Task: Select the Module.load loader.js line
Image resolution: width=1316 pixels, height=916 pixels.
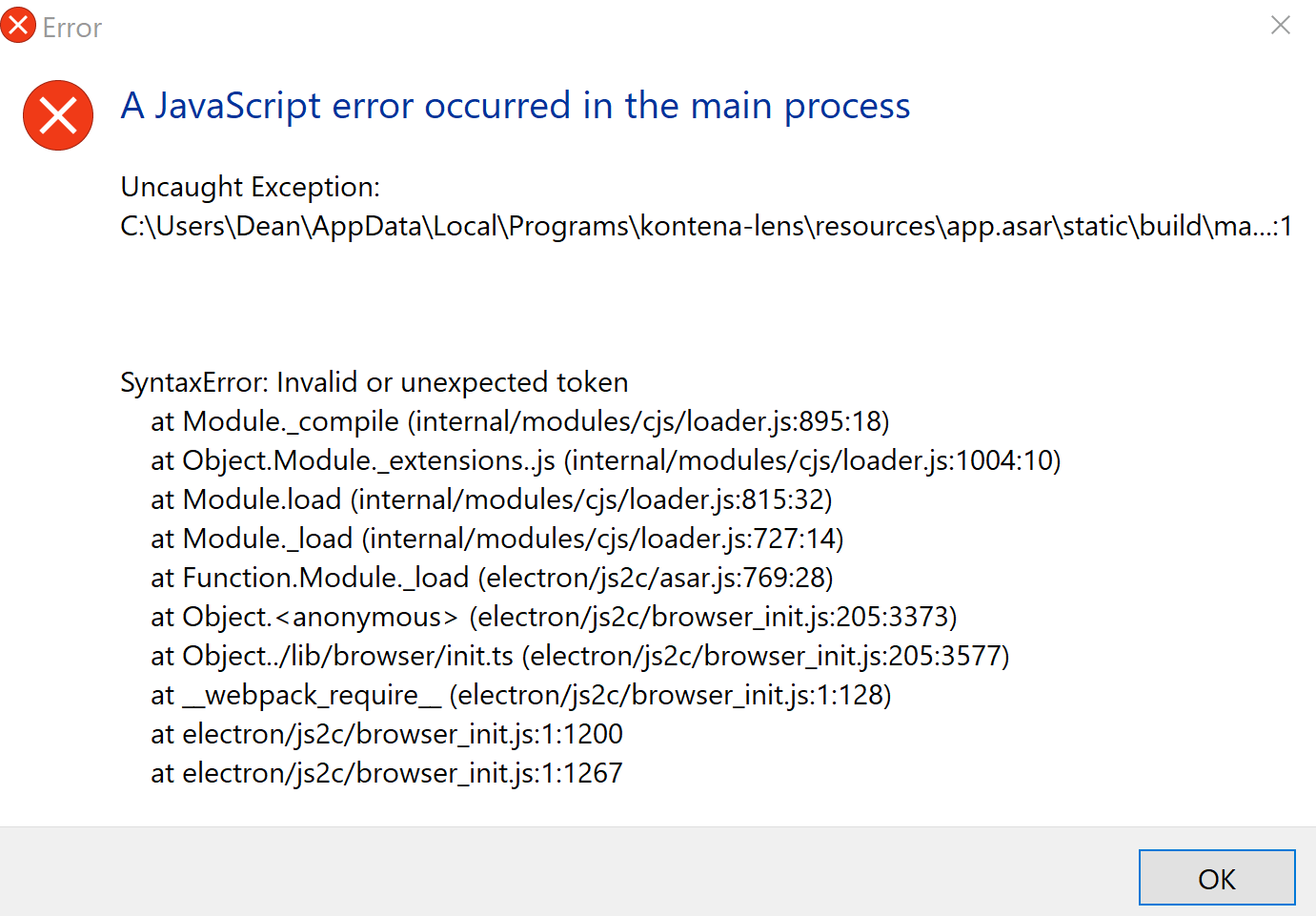Action: [492, 499]
